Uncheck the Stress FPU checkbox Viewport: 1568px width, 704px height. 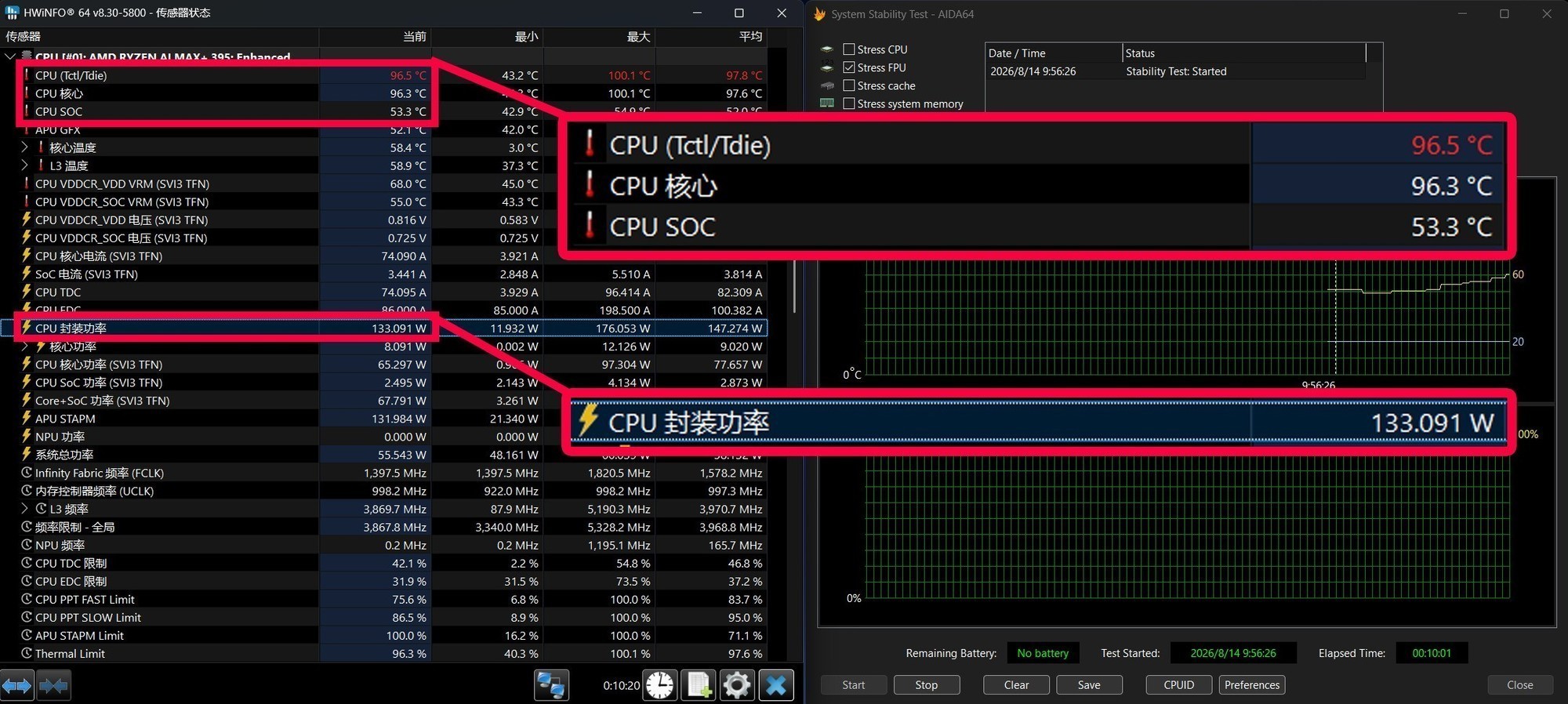coord(849,67)
